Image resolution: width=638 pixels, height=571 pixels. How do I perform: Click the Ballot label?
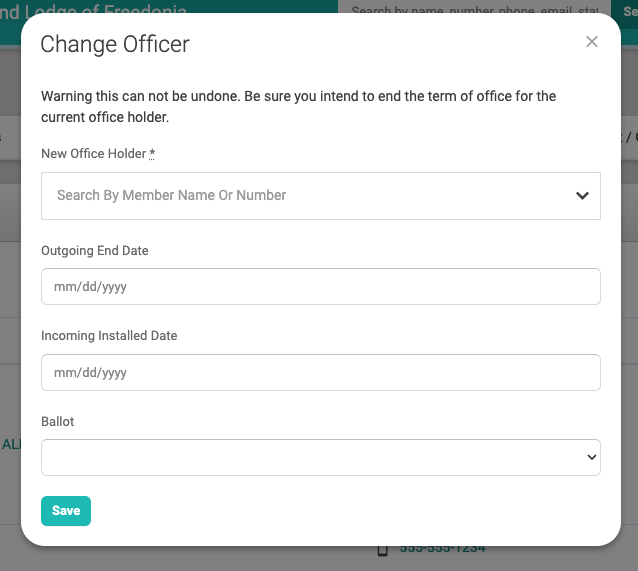tap(58, 422)
